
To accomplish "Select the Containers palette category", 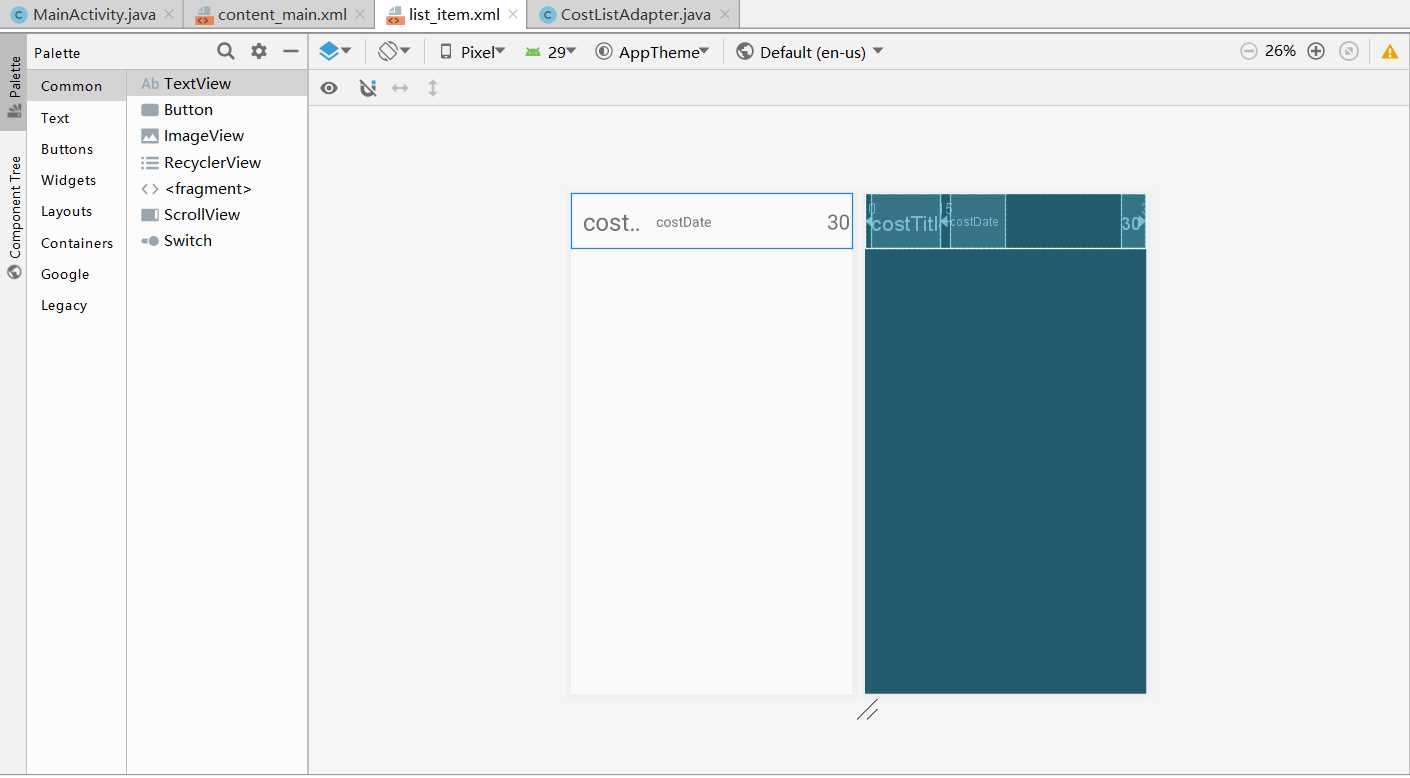I will coord(77,243).
